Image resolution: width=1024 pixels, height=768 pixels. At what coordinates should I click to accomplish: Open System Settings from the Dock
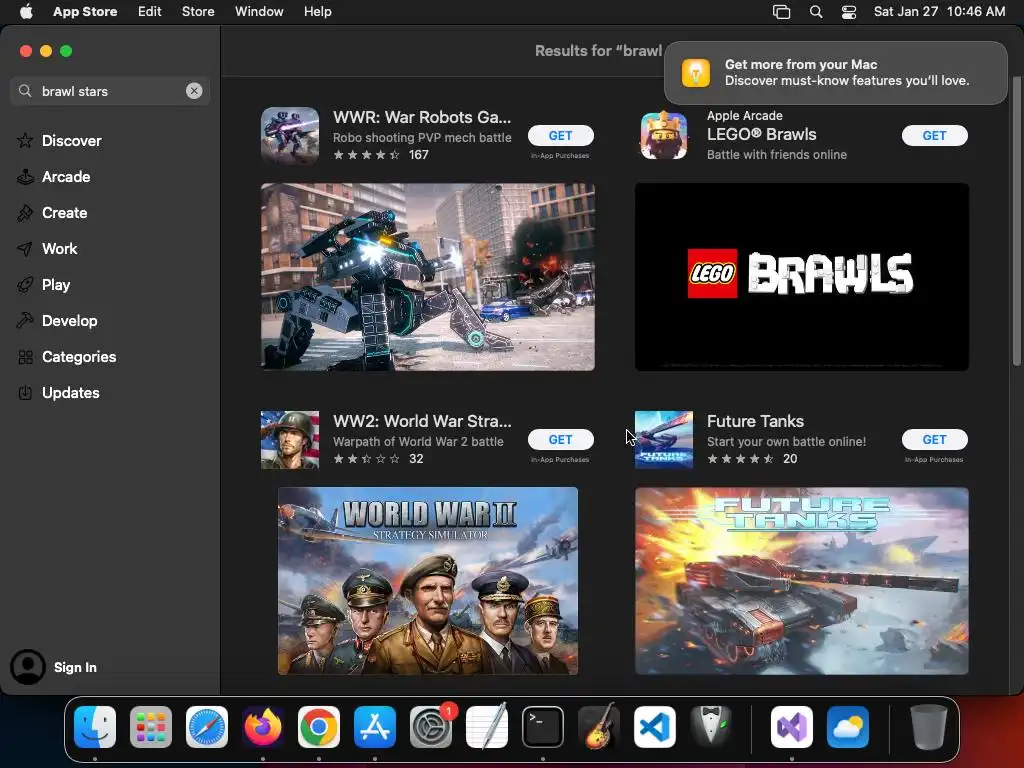tap(431, 727)
